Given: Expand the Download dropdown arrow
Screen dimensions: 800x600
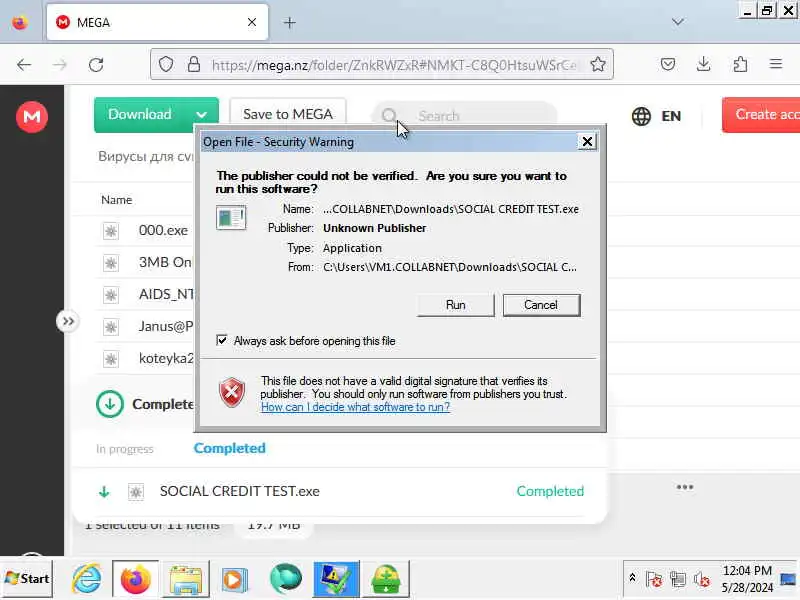Looking at the screenshot, I should click(202, 115).
